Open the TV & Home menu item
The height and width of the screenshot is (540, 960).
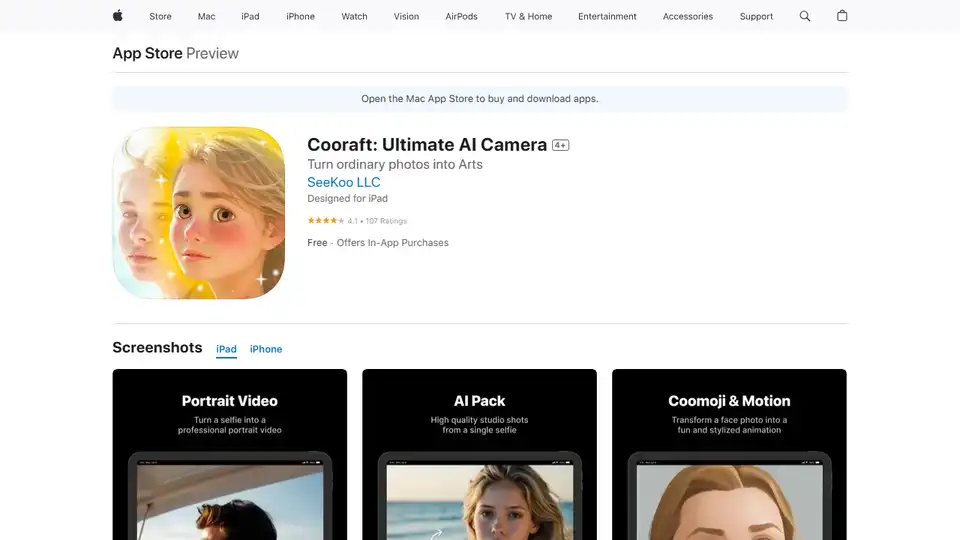[x=528, y=17]
